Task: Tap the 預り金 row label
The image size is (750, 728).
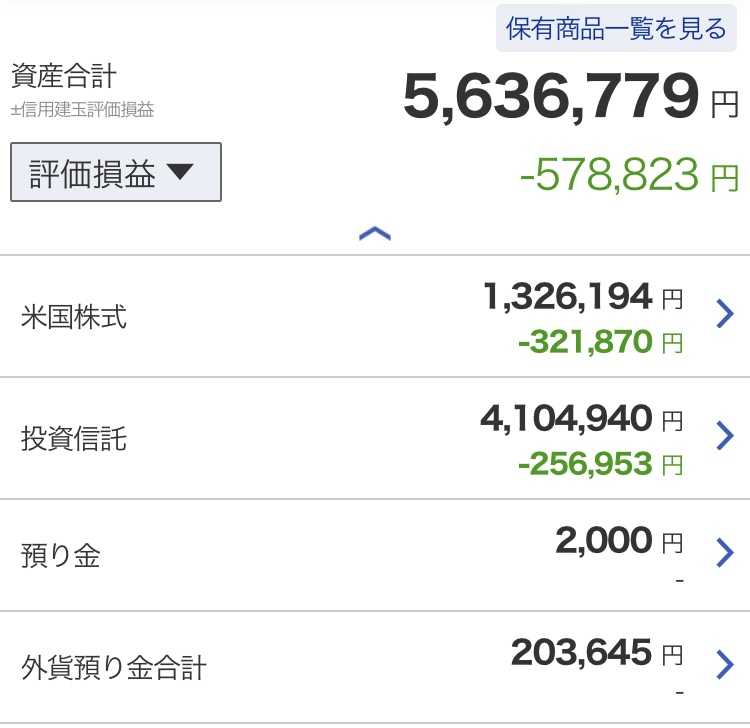Action: (x=60, y=556)
